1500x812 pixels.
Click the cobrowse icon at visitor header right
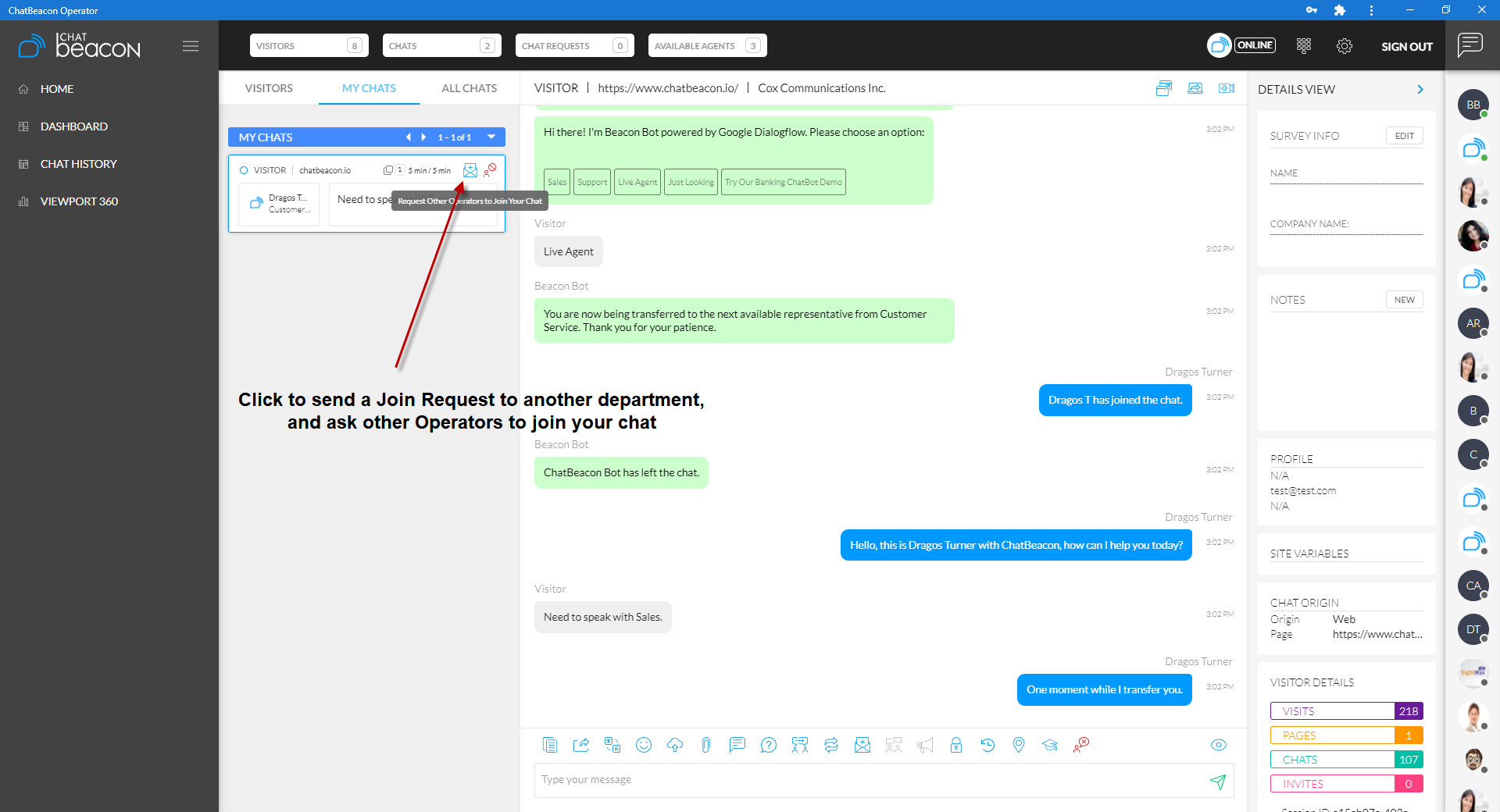click(x=1227, y=88)
